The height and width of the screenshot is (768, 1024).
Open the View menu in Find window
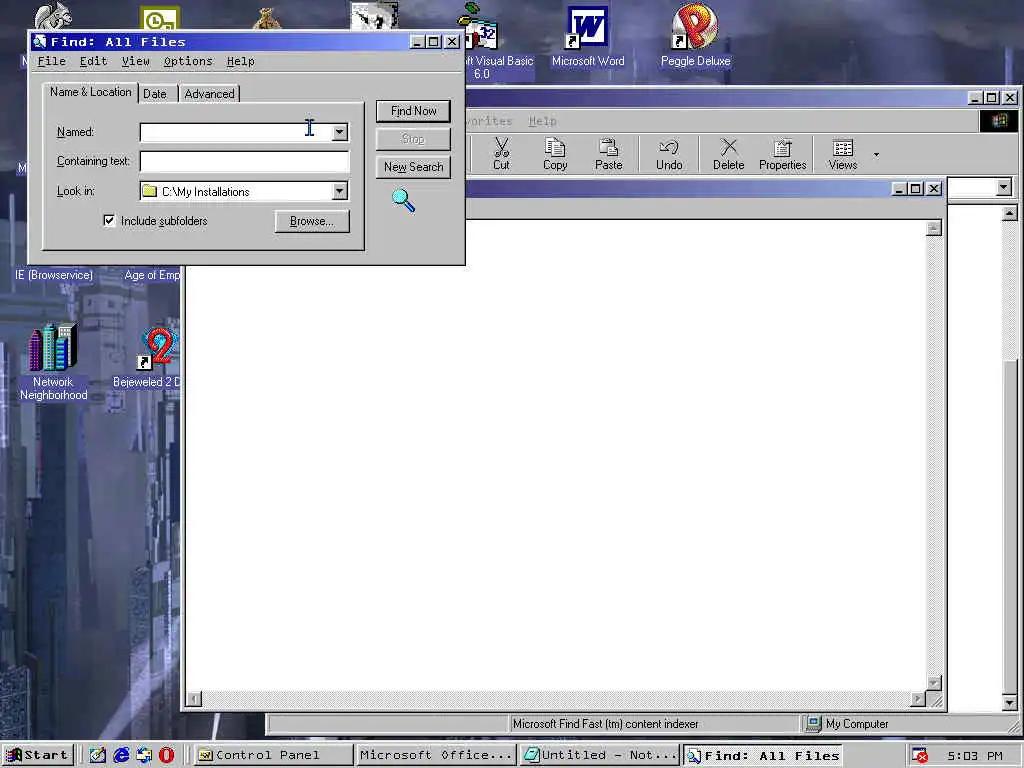click(135, 61)
